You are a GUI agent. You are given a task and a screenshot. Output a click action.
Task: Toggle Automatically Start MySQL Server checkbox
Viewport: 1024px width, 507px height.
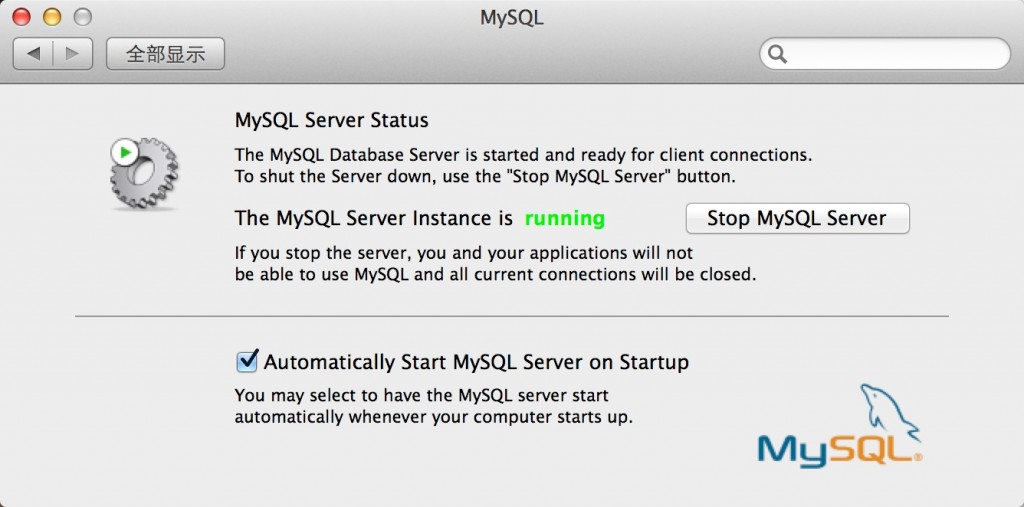coord(247,361)
